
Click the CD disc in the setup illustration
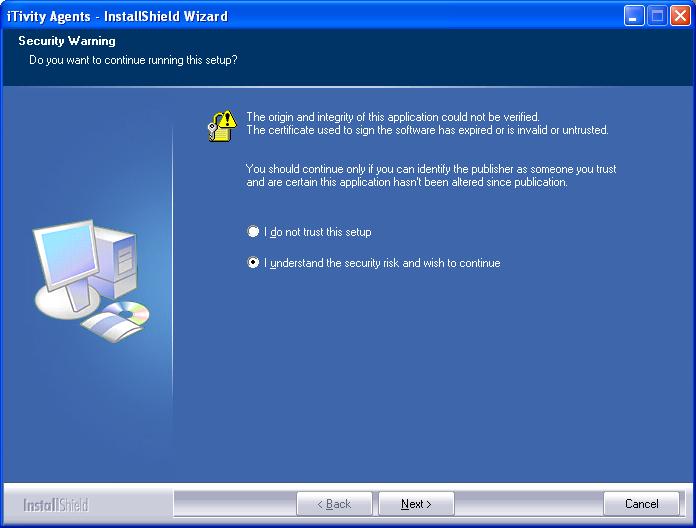(x=126, y=313)
